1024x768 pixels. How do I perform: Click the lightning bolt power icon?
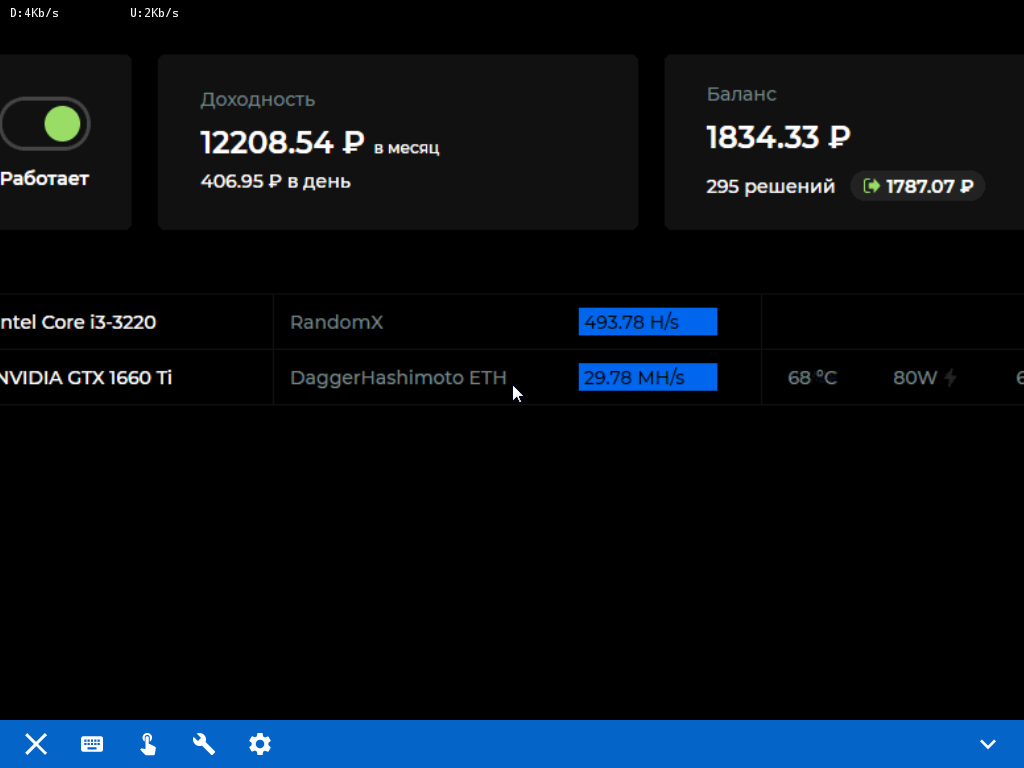tap(950, 377)
